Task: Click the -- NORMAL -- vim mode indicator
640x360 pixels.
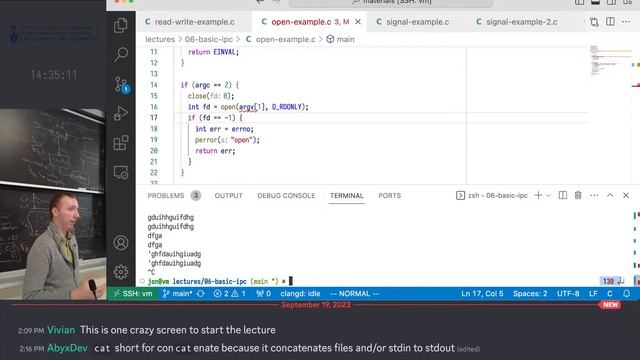Action: click(x=354, y=293)
